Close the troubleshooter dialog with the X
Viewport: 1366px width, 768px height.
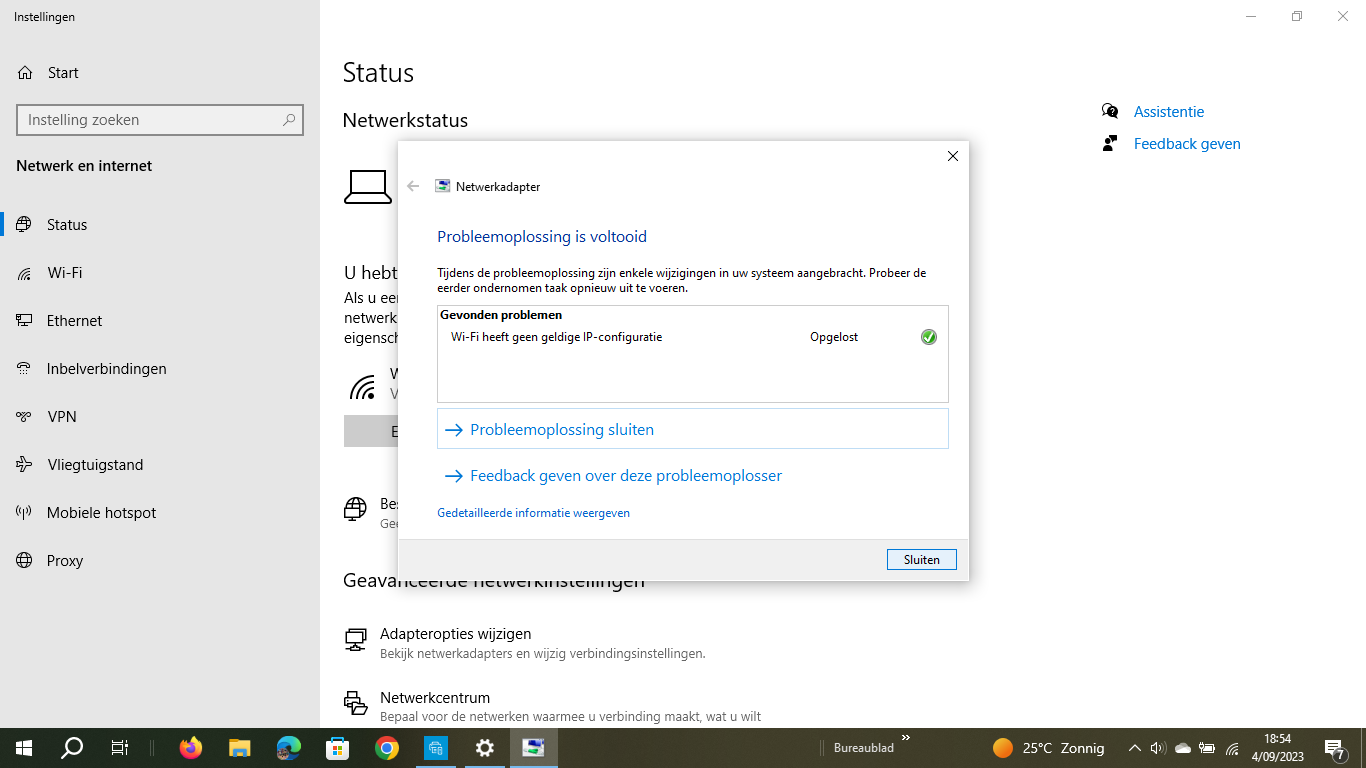[953, 156]
